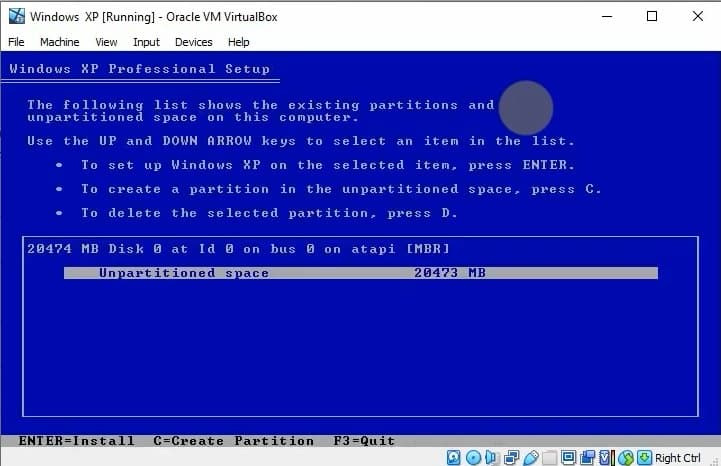Click the mouse integration status icon
This screenshot has width=721, height=466.
click(x=625, y=458)
